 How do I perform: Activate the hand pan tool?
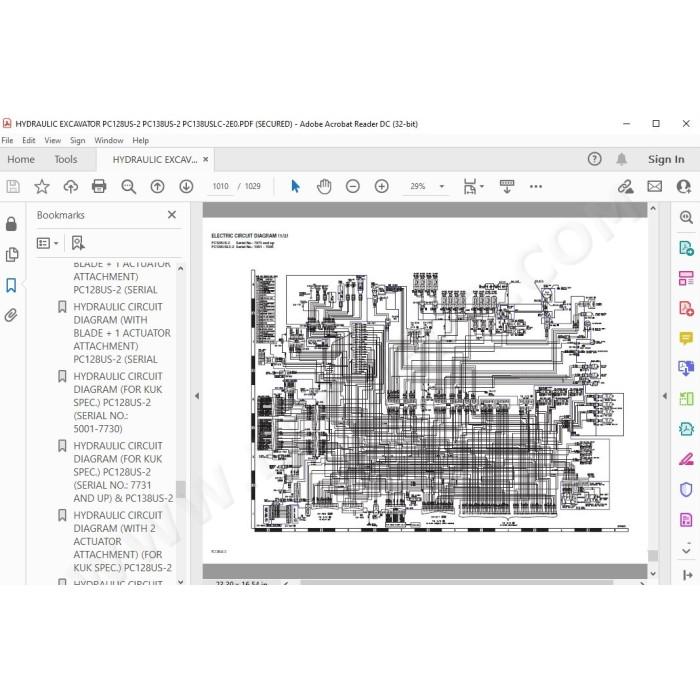[x=324, y=186]
